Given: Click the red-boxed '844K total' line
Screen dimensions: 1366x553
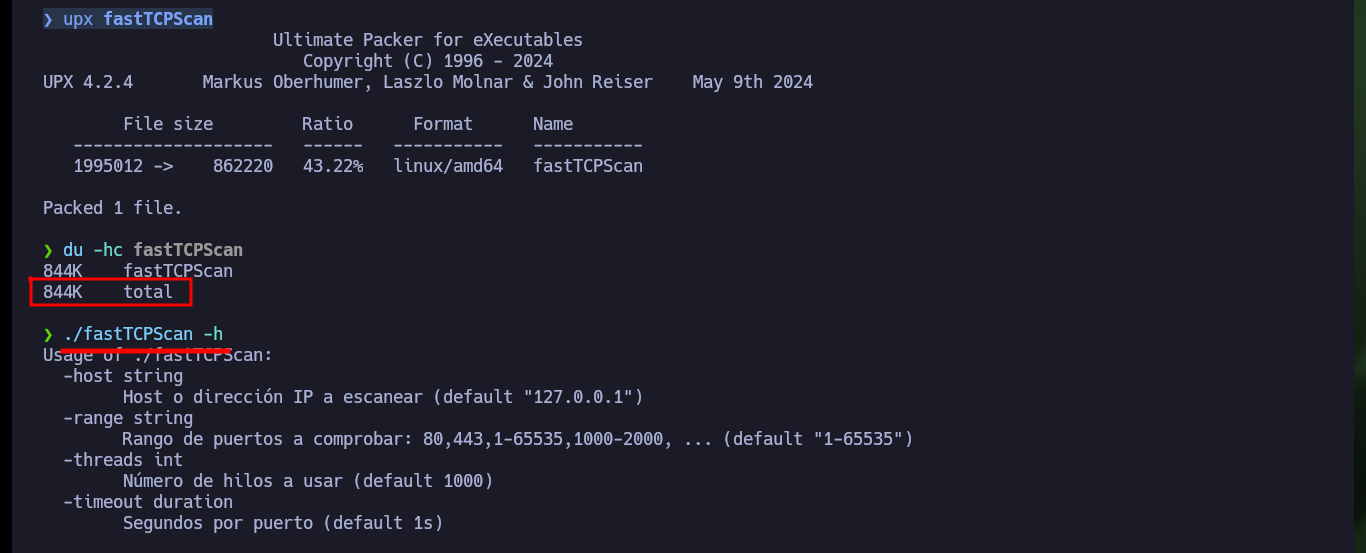Looking at the screenshot, I should 108,292.
